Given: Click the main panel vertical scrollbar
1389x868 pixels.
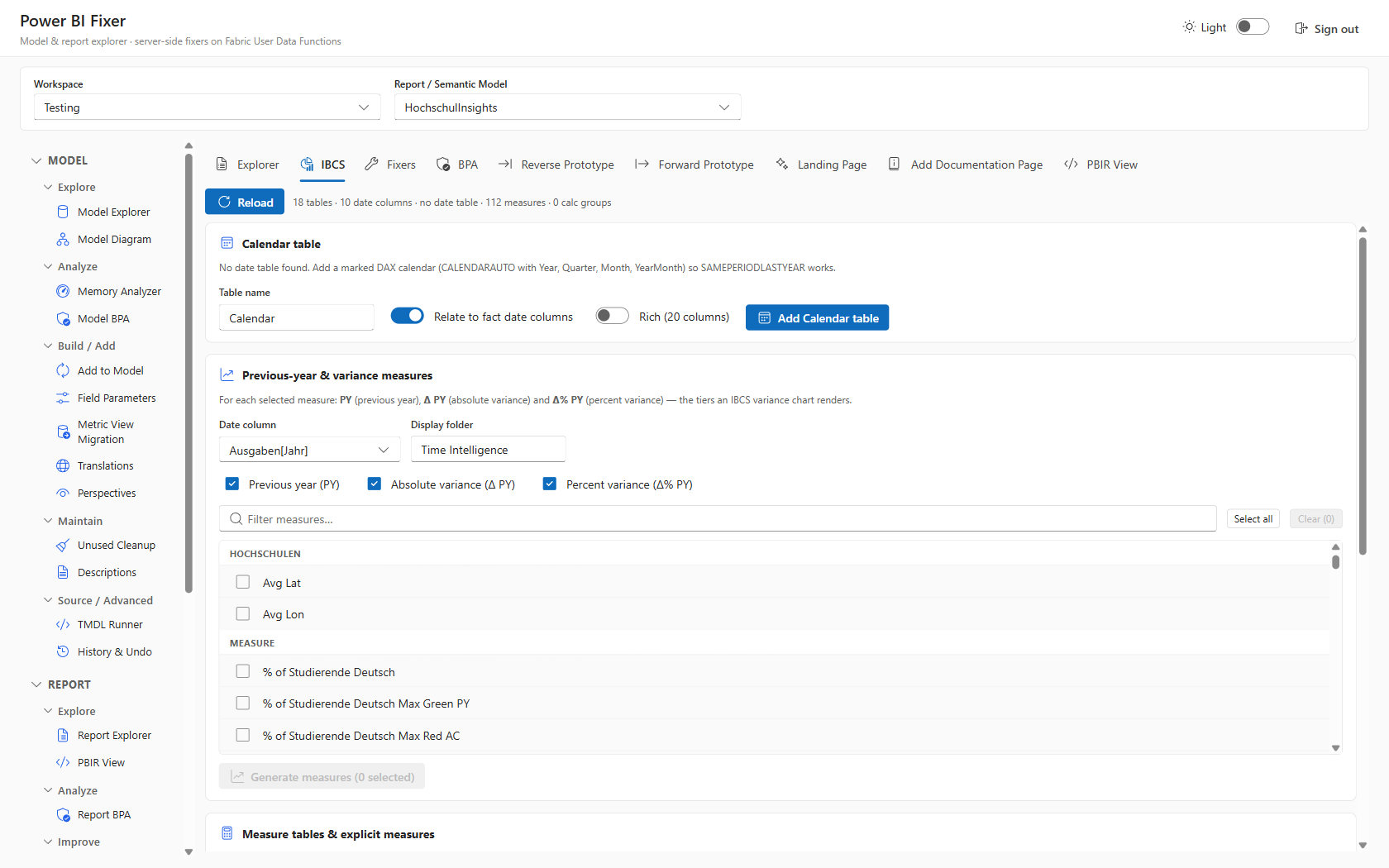Looking at the screenshot, I should point(1363,397).
